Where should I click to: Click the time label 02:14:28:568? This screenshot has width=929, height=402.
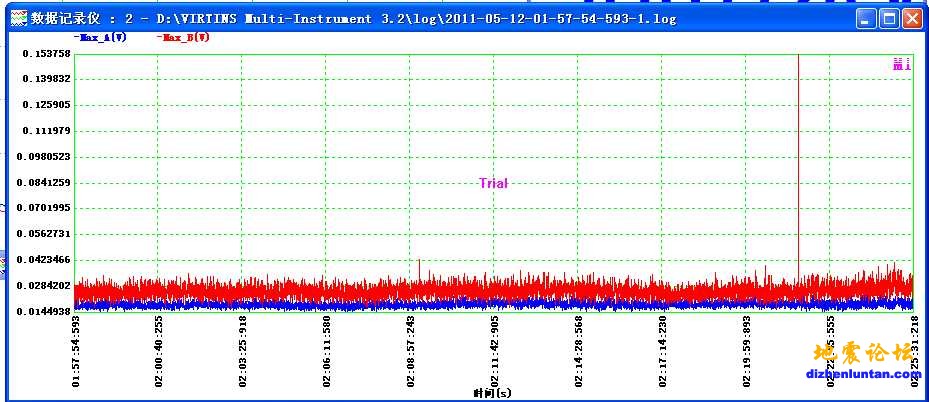[579, 350]
